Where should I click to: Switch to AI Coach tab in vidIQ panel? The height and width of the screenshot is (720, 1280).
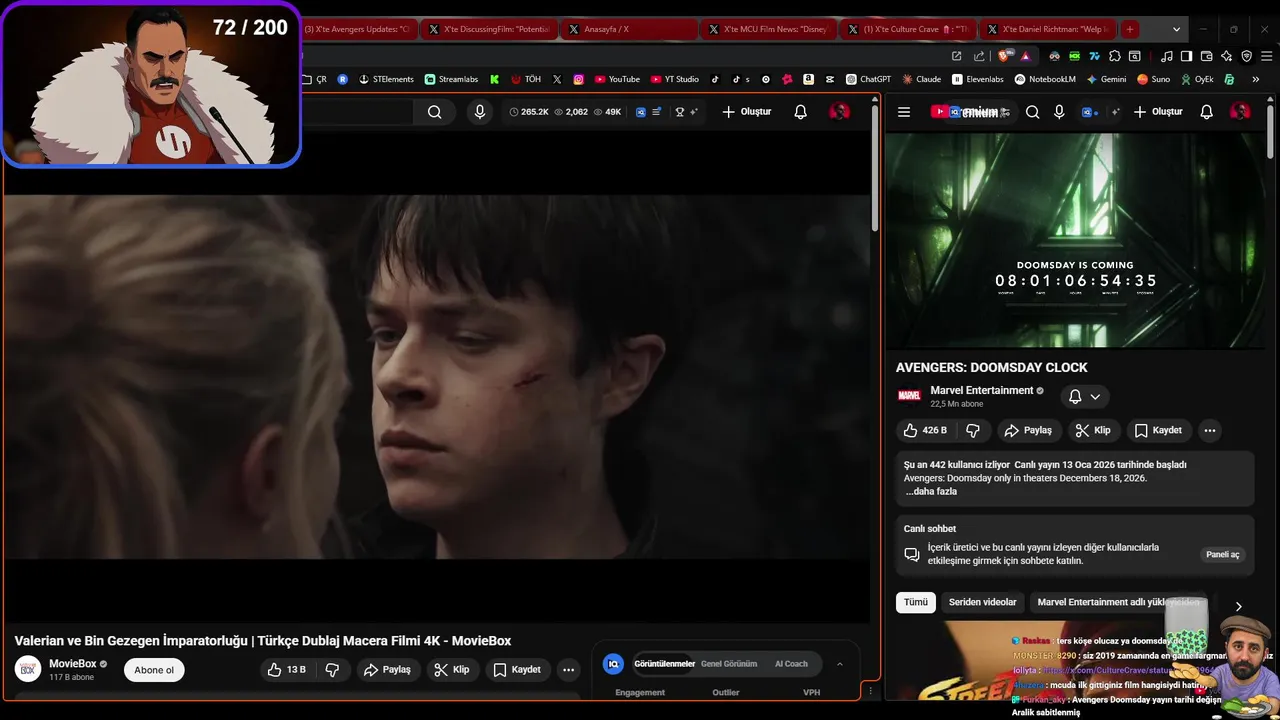791,664
